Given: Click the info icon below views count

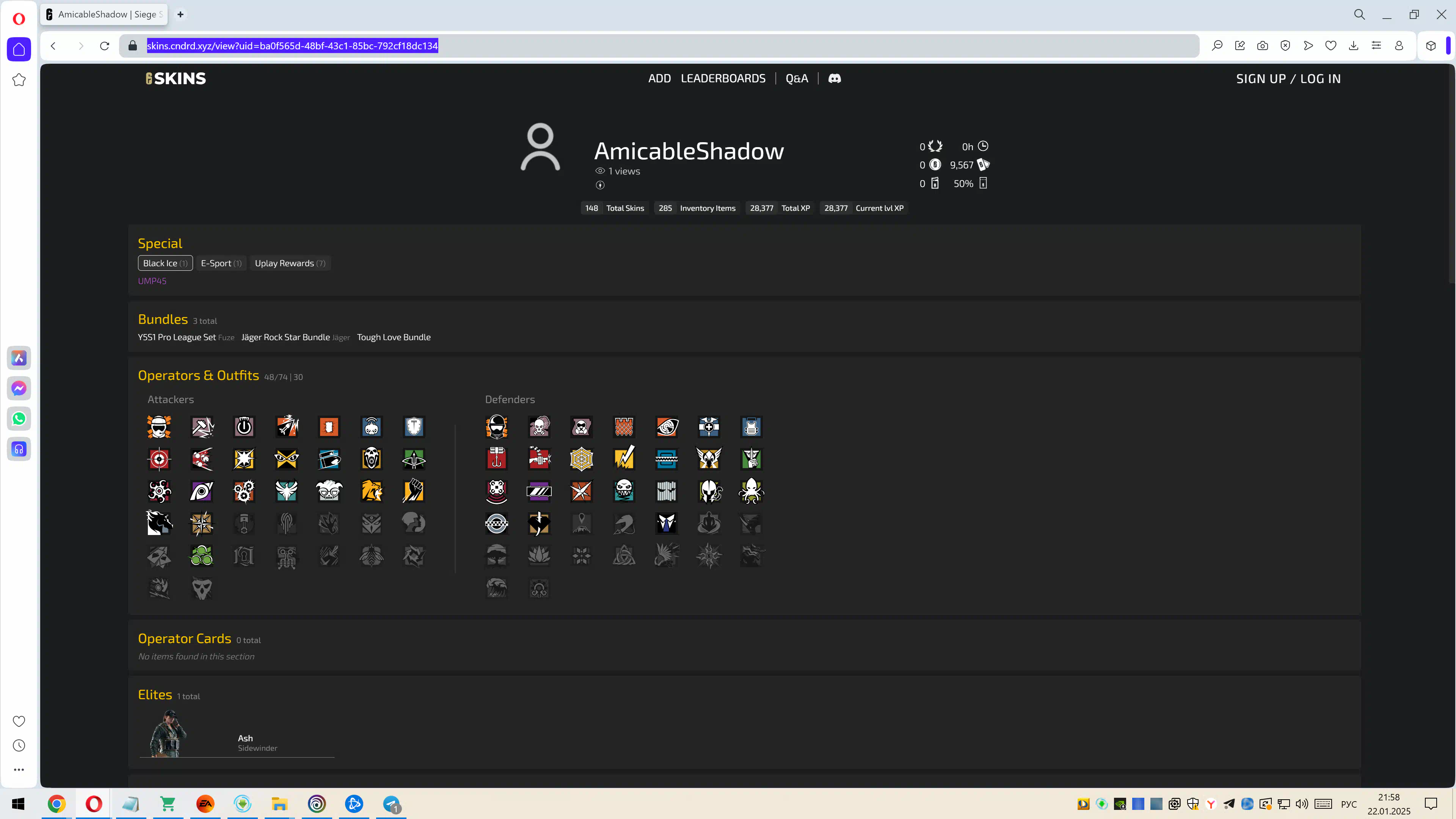Looking at the screenshot, I should (x=600, y=185).
